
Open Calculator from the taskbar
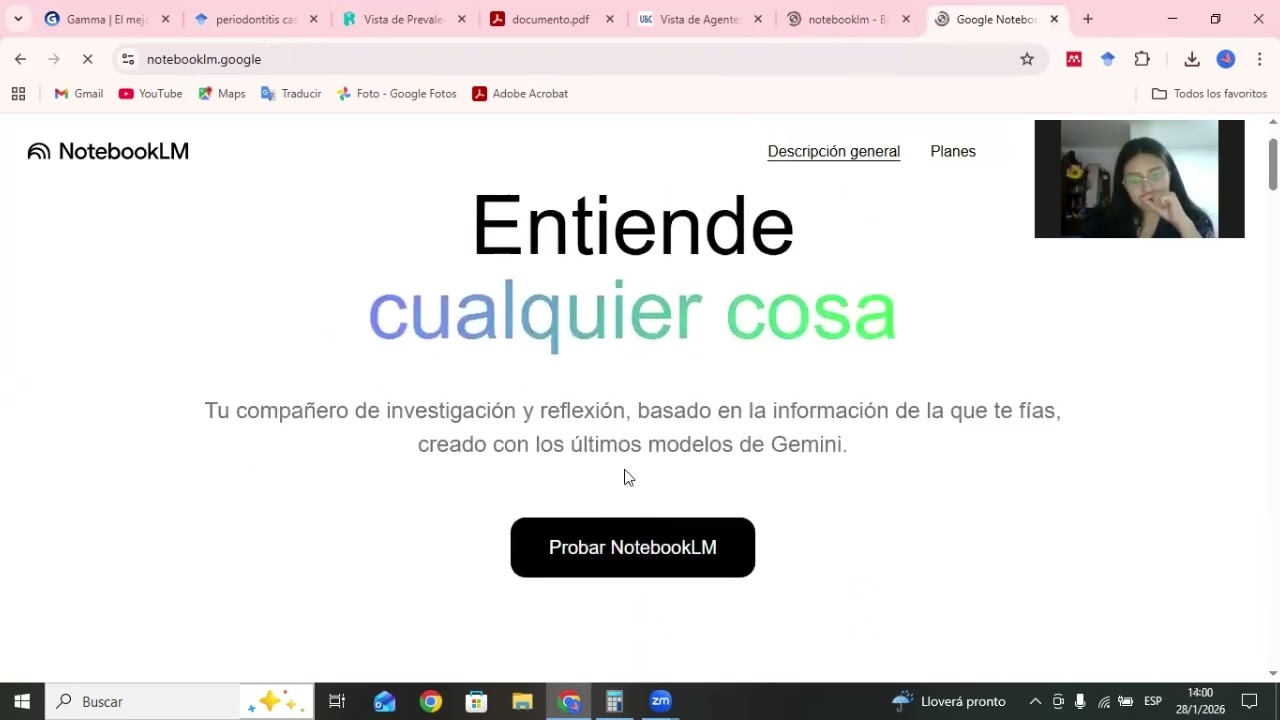point(615,701)
